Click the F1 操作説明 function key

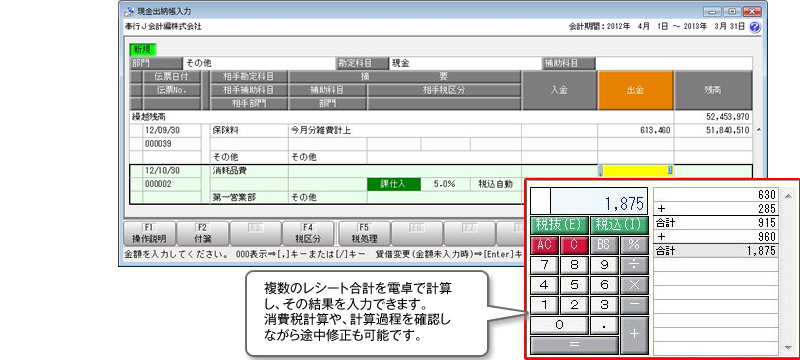[150, 233]
